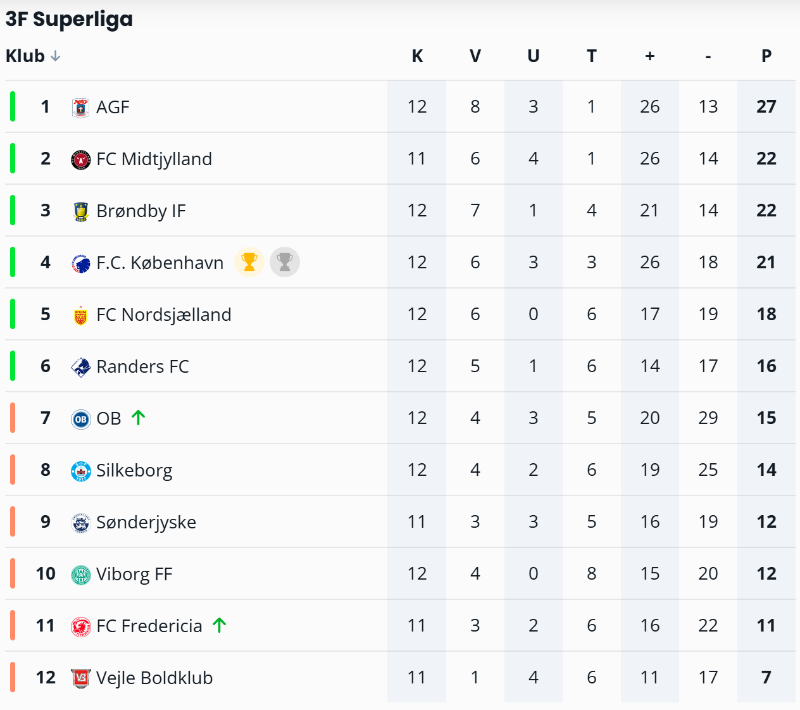Click the FC Nordsjælland crest icon
Screen dimensions: 800x710
(x=81, y=315)
